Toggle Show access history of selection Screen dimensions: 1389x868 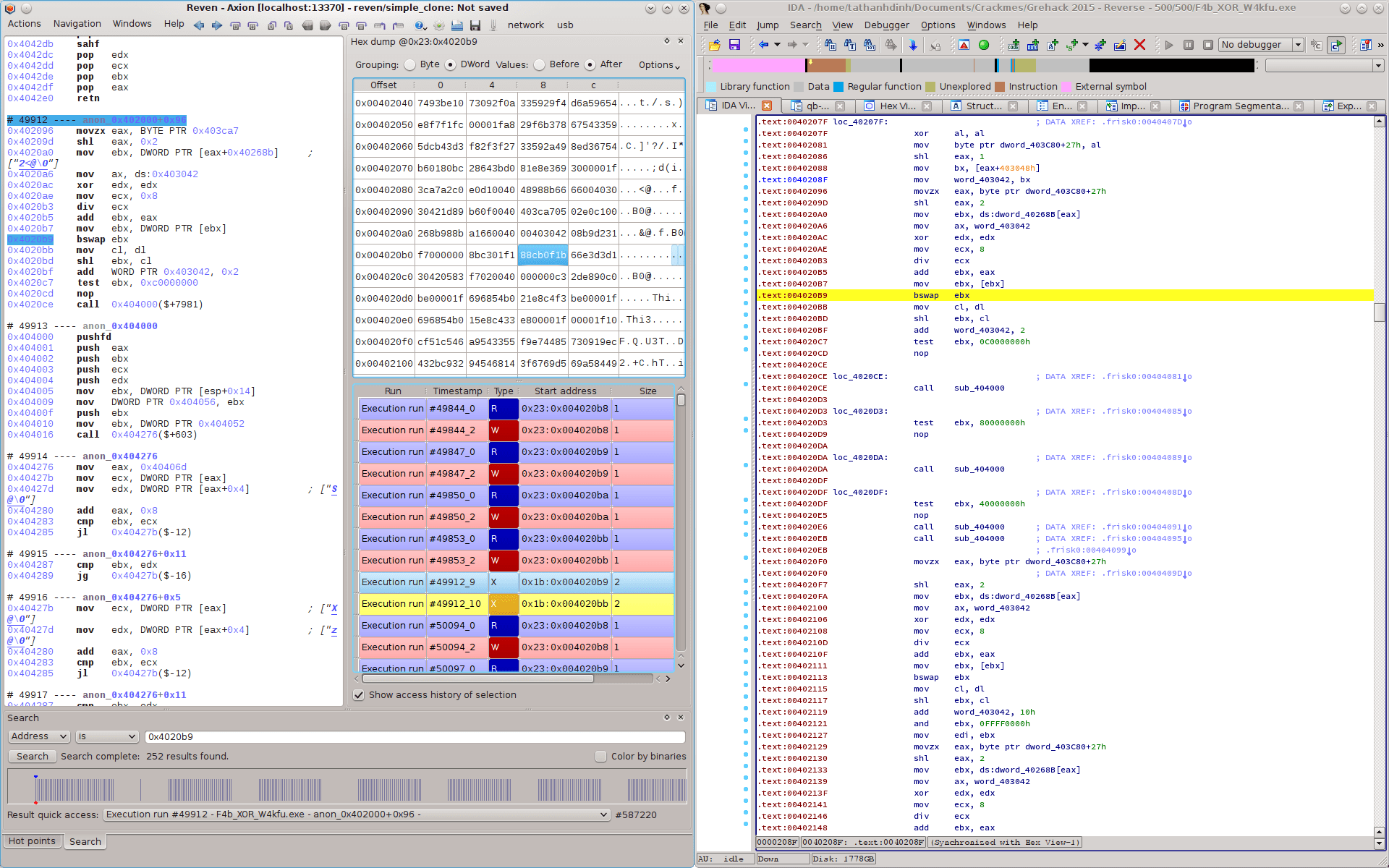click(360, 695)
